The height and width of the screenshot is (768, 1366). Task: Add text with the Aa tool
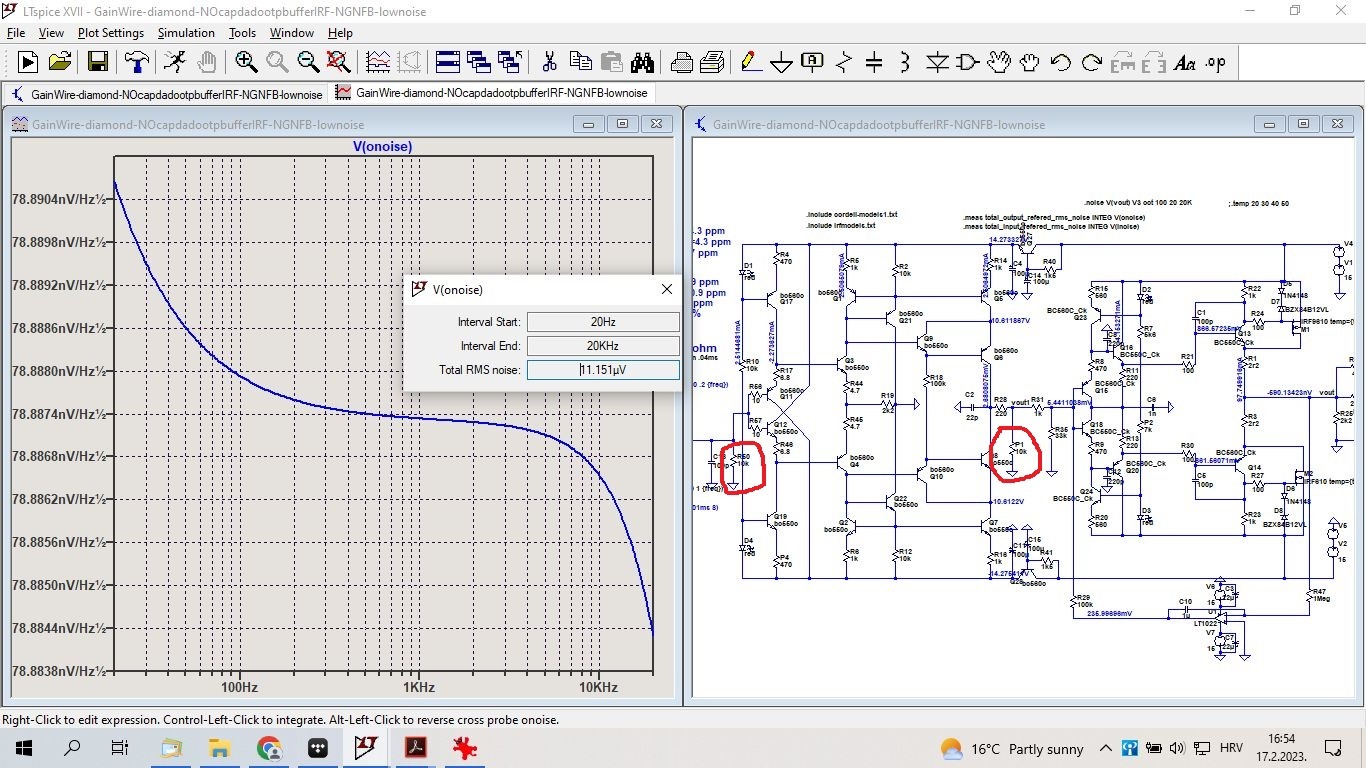[x=1184, y=62]
